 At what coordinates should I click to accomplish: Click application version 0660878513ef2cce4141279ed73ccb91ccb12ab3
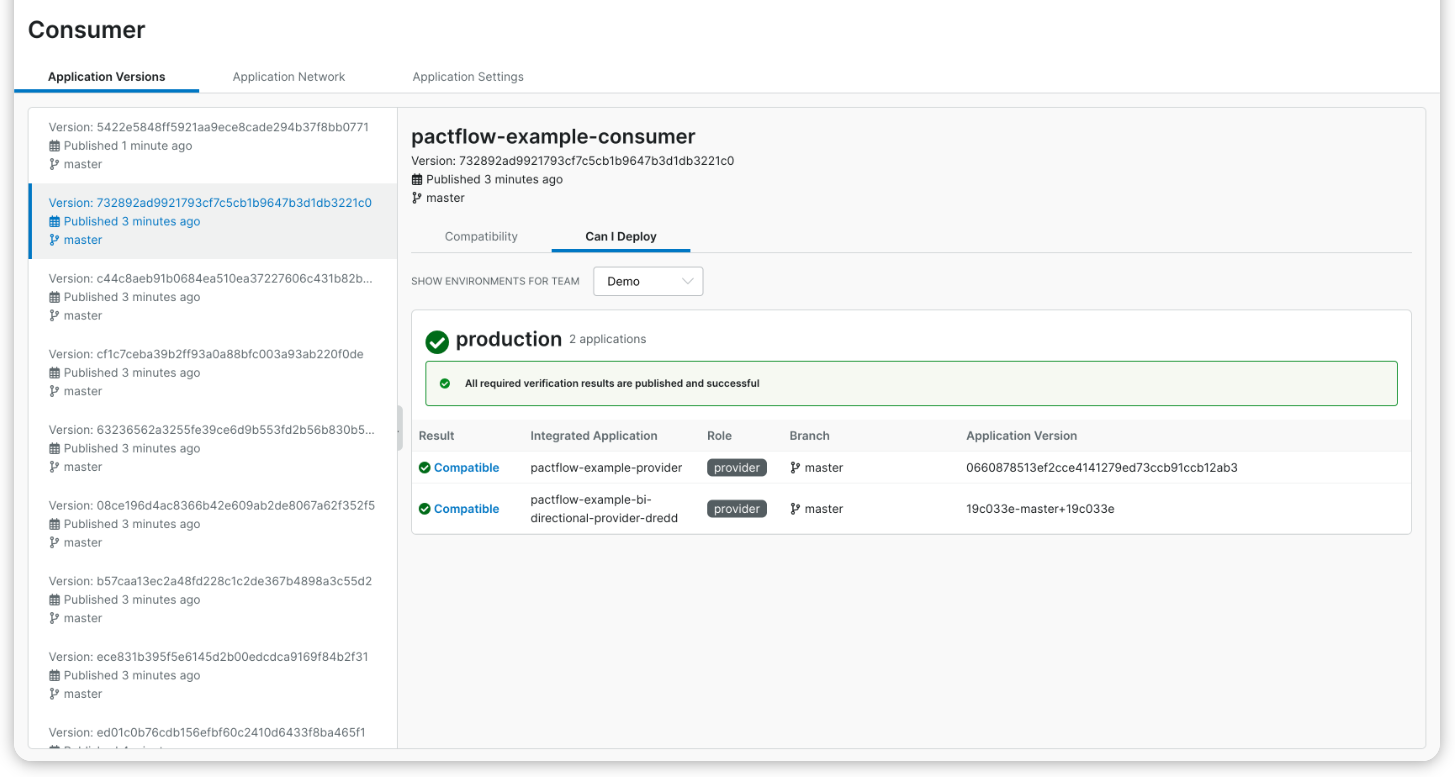click(x=1102, y=468)
